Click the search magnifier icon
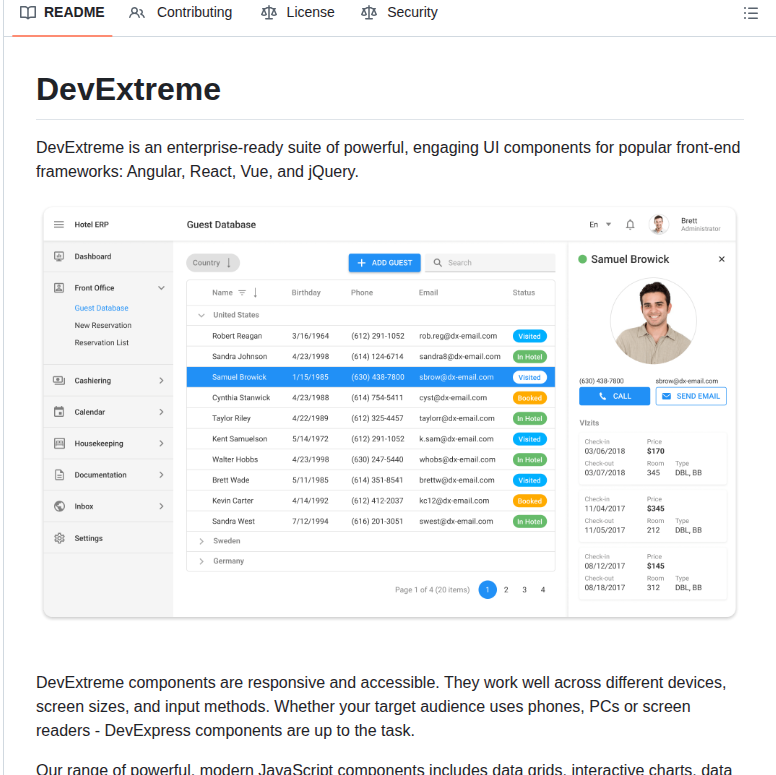Image resolution: width=776 pixels, height=775 pixels. click(437, 263)
